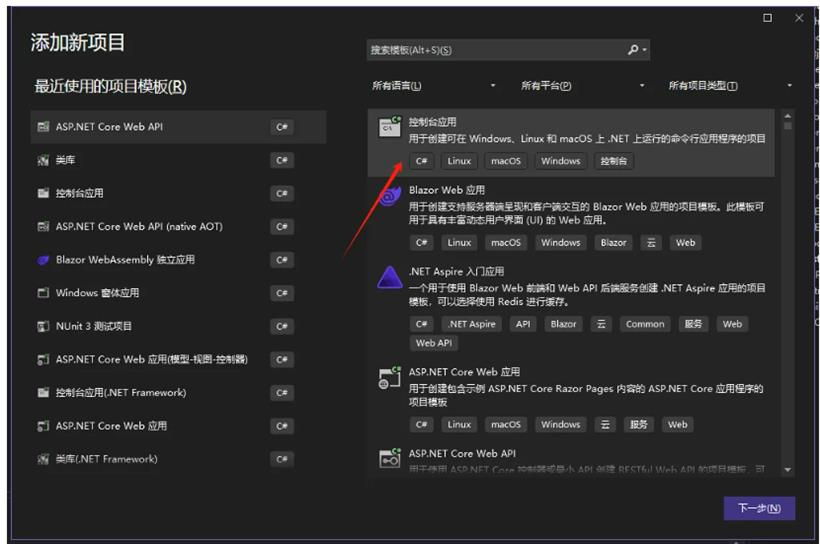
Task: Select the Blazor Web 应用 title
Action: 447,190
